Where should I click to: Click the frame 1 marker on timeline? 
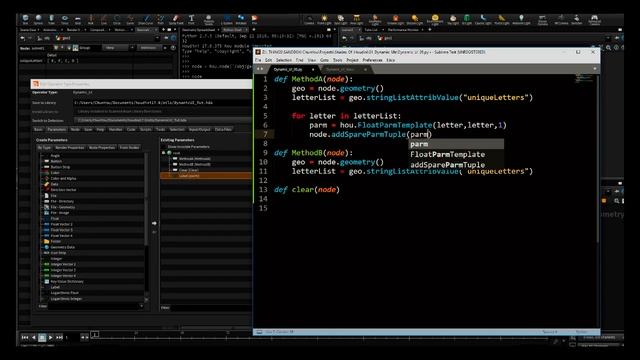point(95,334)
